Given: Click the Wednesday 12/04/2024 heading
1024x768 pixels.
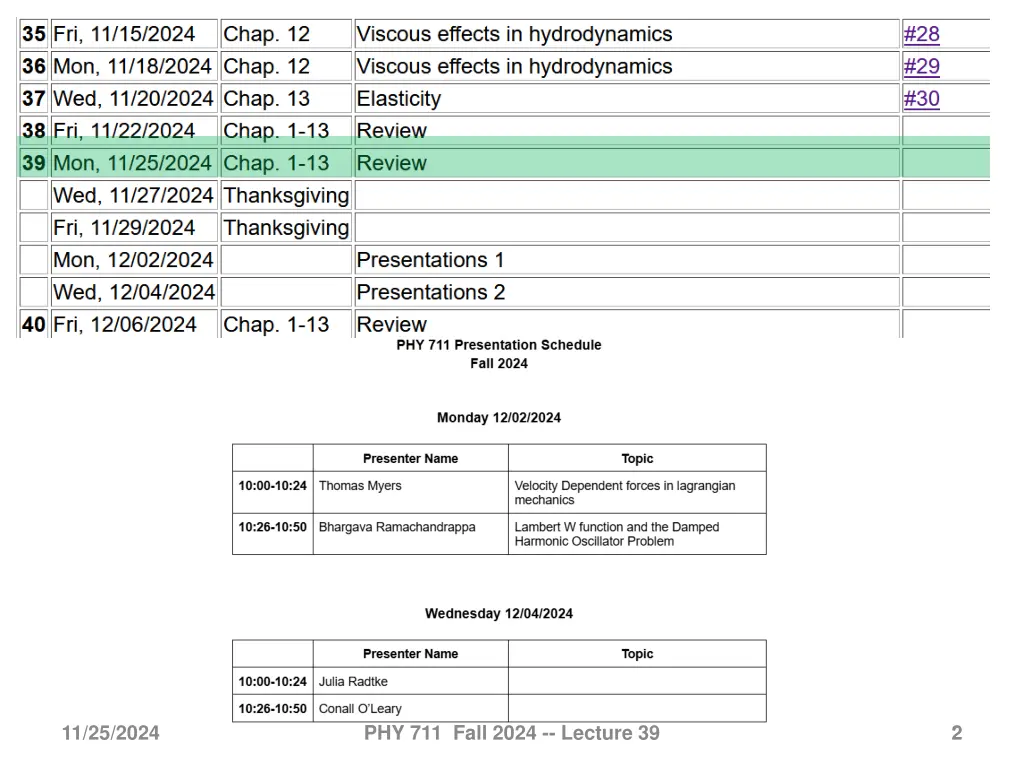Looking at the screenshot, I should click(499, 614).
